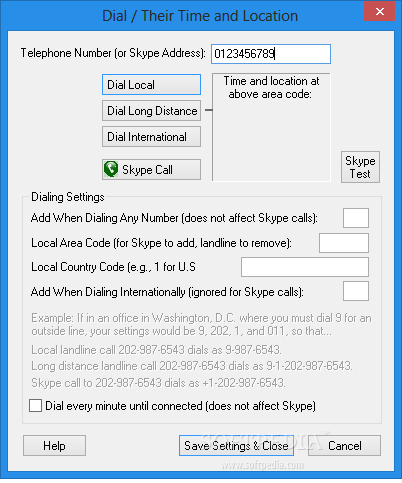Enable Dial every minute until connected
402x483 pixels.
click(35, 406)
